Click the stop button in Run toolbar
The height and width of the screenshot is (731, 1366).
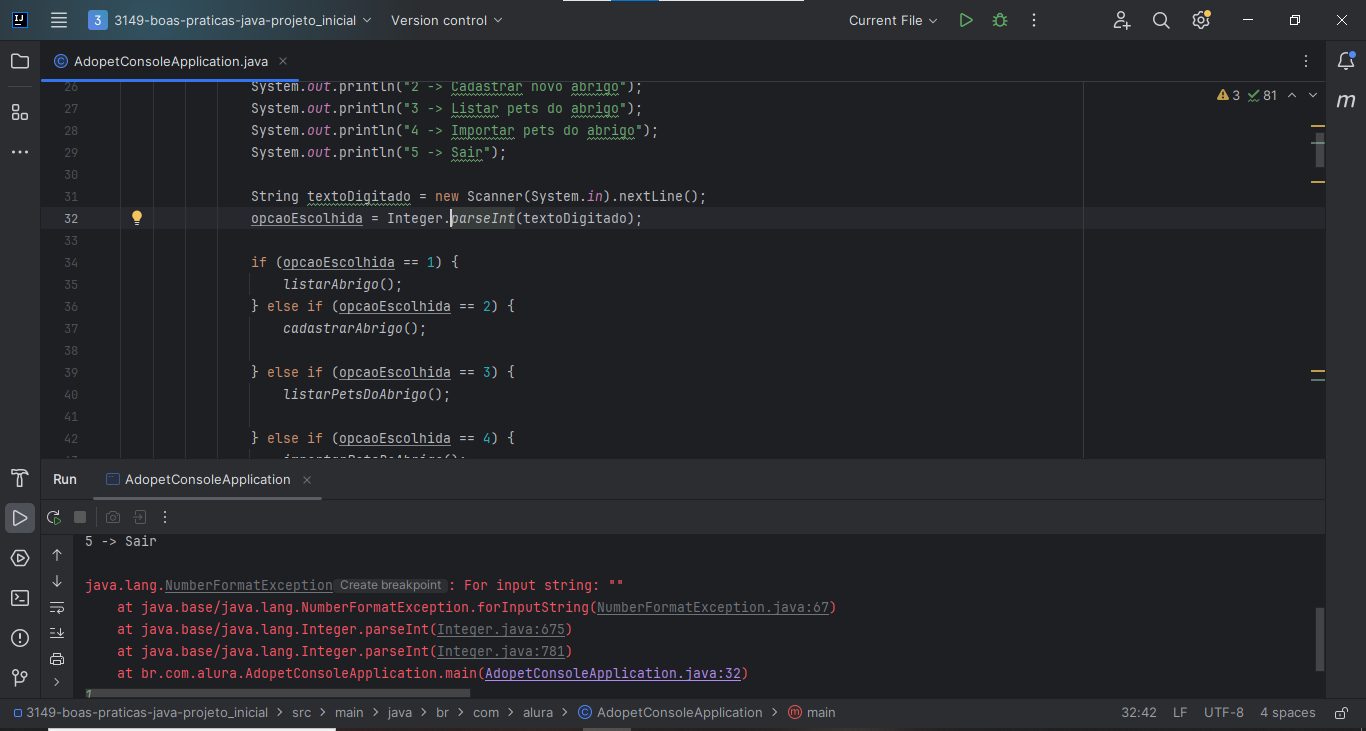(80, 517)
